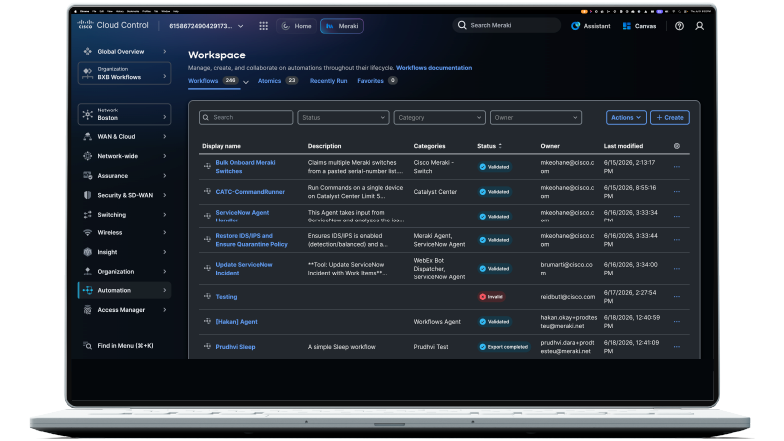This screenshot has height=441, width=784.
Task: Click the Assurance sidebar icon
Action: pos(88,176)
